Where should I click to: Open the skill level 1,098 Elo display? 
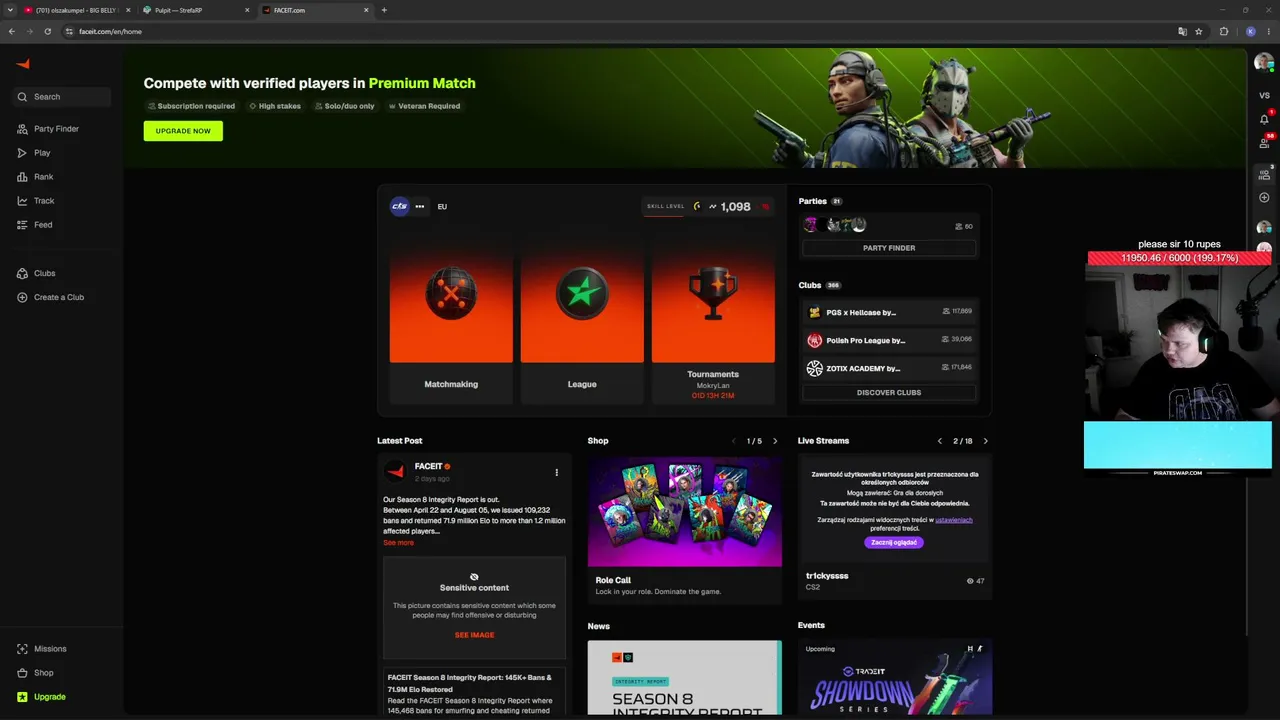pyautogui.click(x=708, y=207)
